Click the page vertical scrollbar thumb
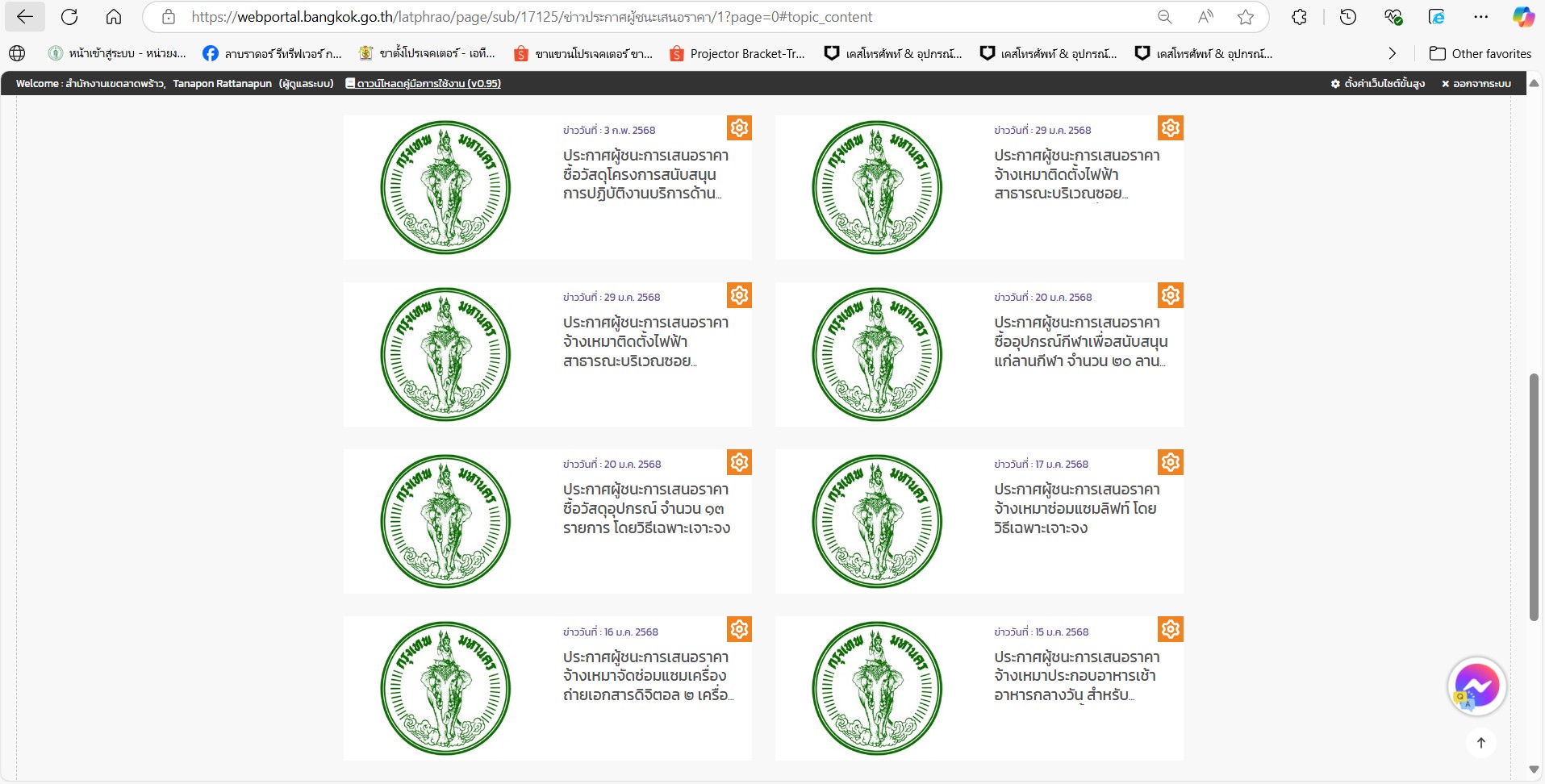The width and height of the screenshot is (1545, 784). coord(1535,498)
